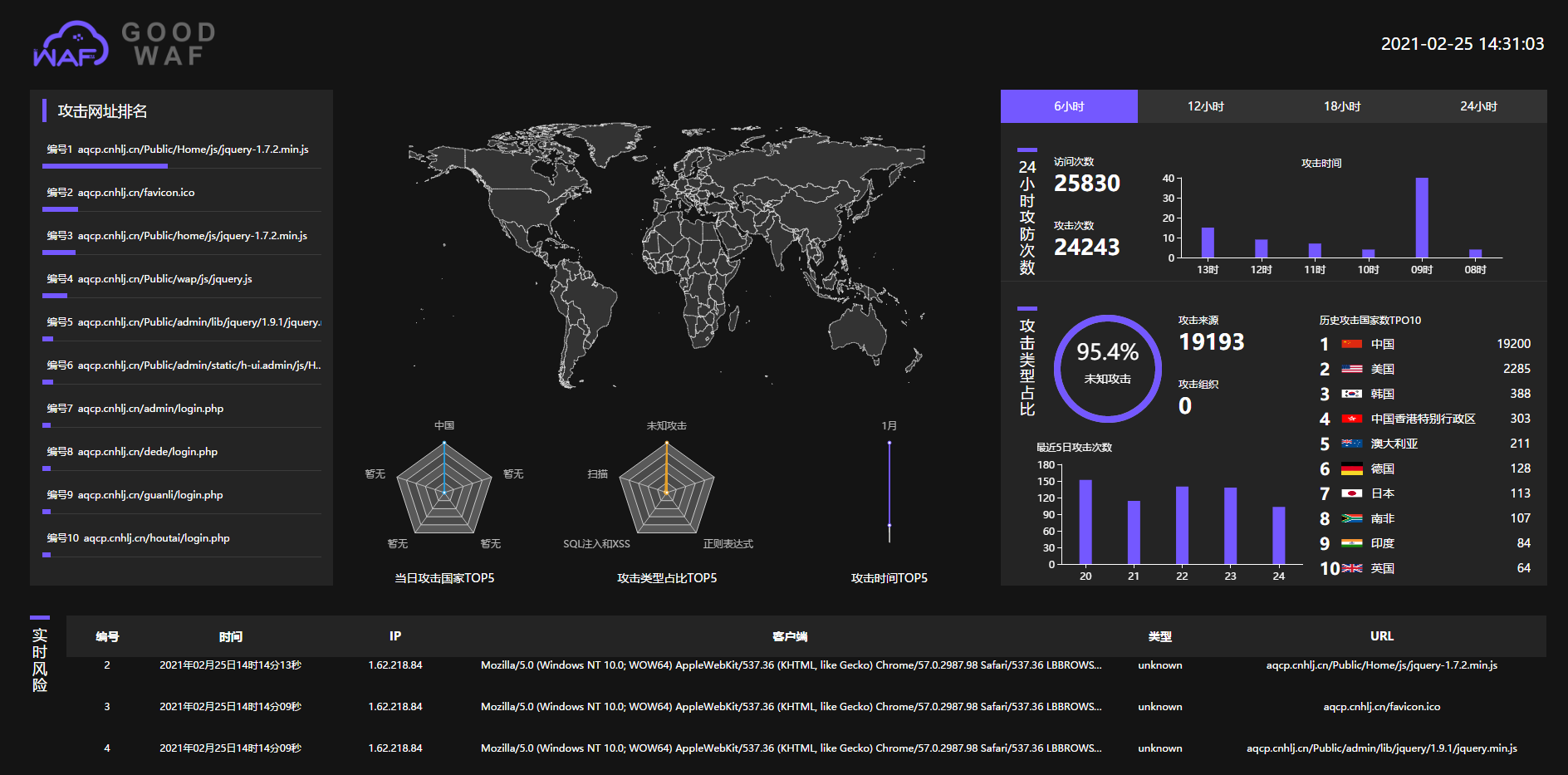Viewport: 1568px width, 775px height.
Task: Select the 编号4 Public/wap/js/jquery.js entry
Action: [149, 279]
